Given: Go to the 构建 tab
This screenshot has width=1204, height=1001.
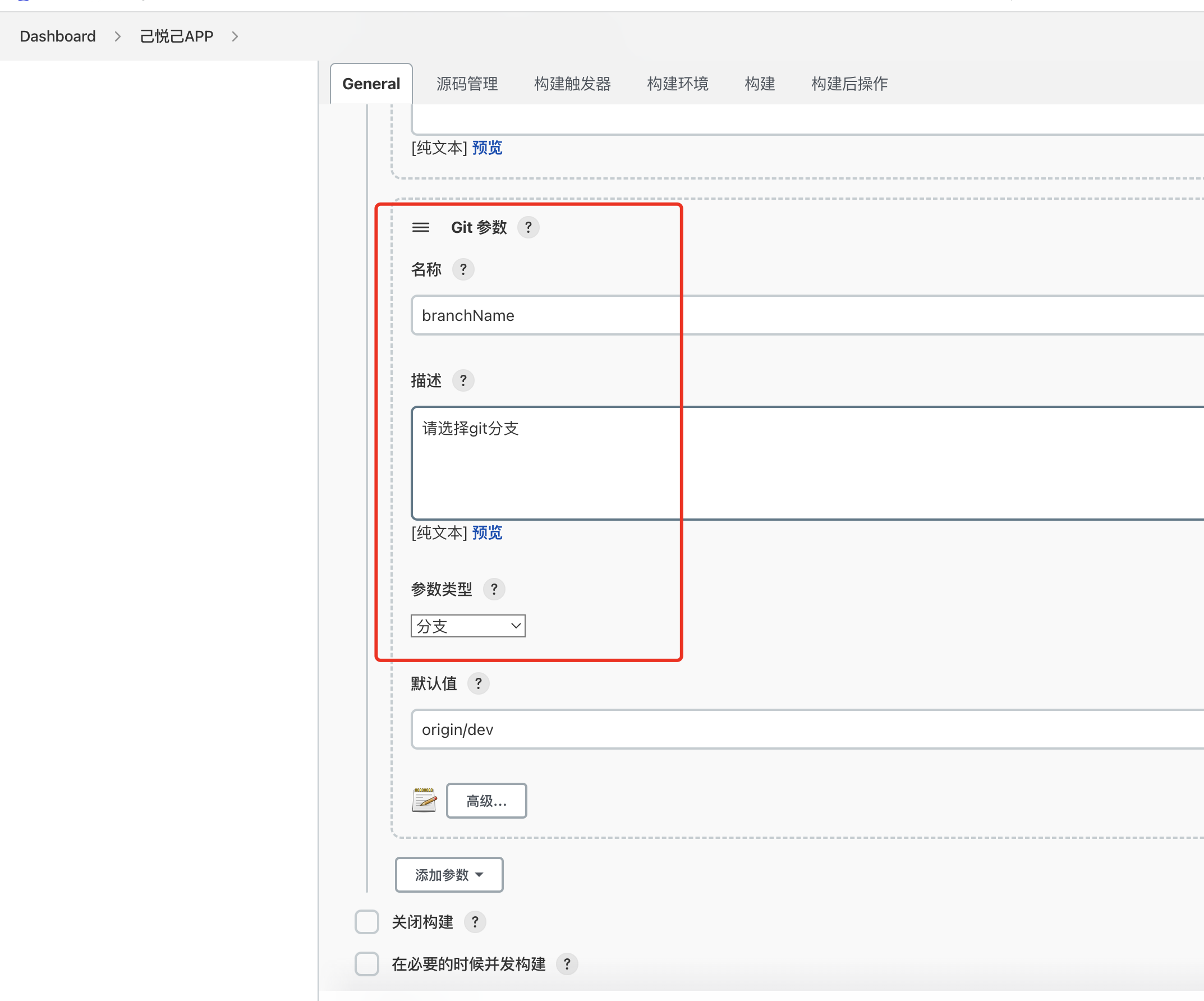Looking at the screenshot, I should coord(760,84).
